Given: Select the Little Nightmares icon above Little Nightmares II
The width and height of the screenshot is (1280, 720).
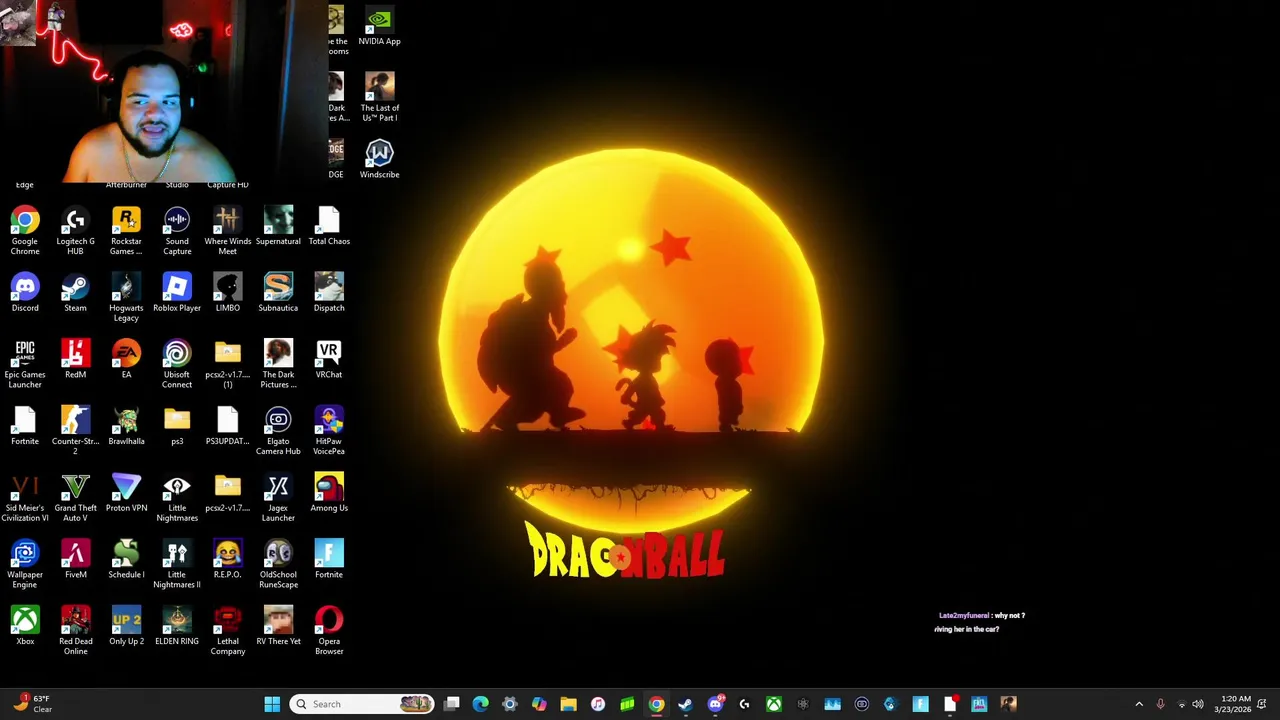Looking at the screenshot, I should coord(177,498).
